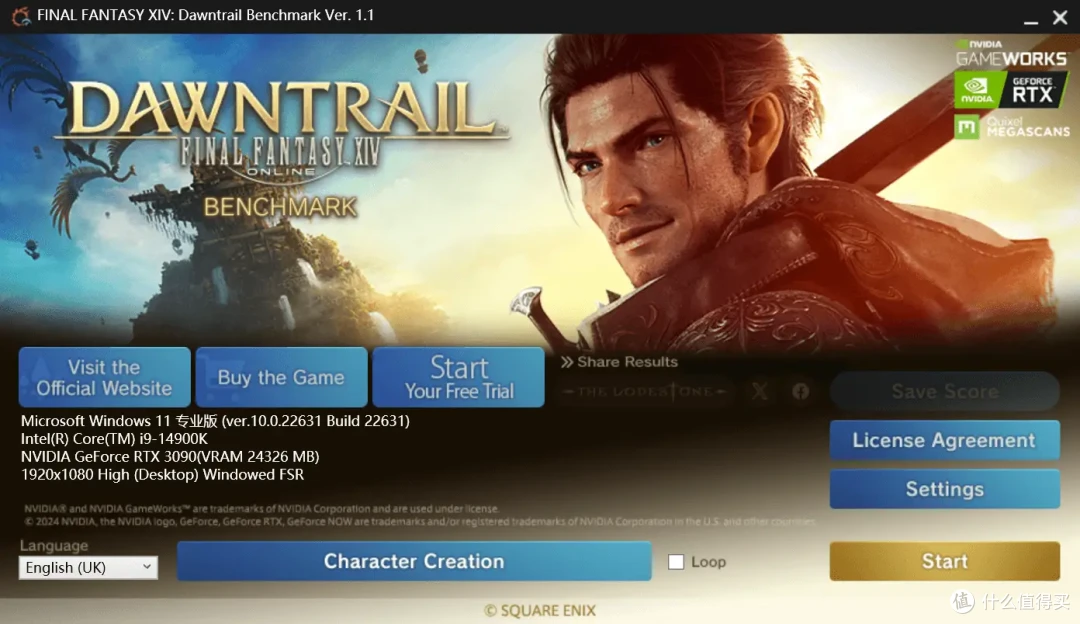Click the Facebook share icon
The height and width of the screenshot is (624, 1080).
[800, 391]
